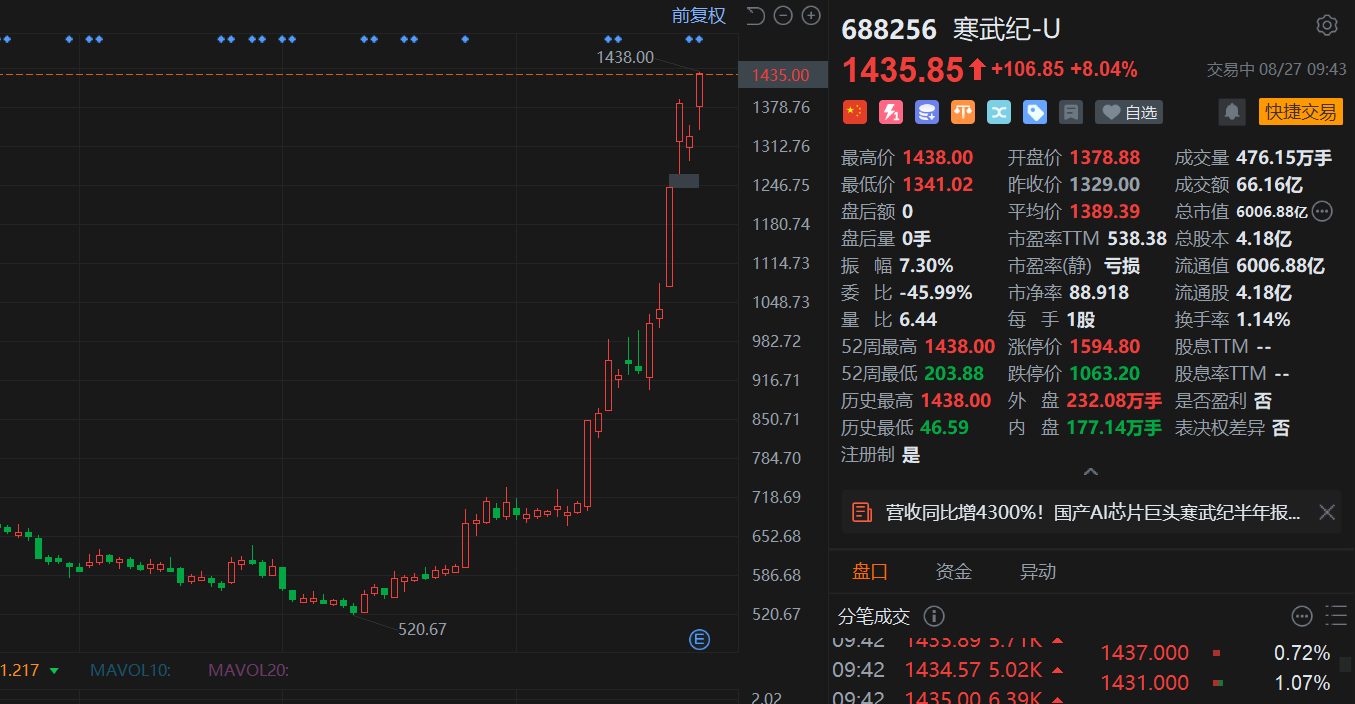Open the 前复权 adjustment dropdown
The width and height of the screenshot is (1355, 704).
[698, 15]
